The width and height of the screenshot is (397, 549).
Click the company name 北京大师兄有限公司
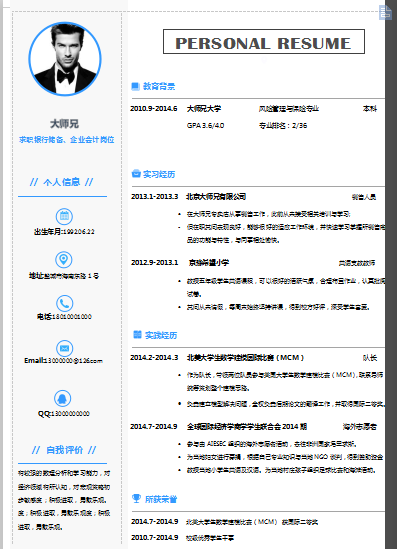(x=216, y=196)
